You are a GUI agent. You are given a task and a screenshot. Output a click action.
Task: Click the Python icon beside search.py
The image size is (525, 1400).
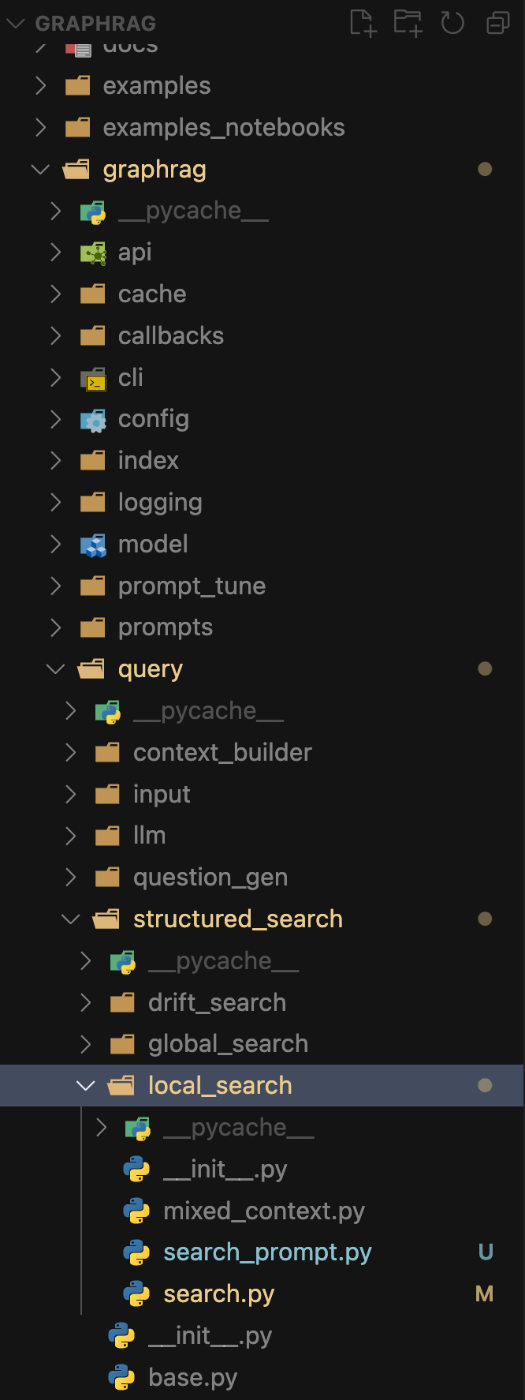click(136, 1294)
